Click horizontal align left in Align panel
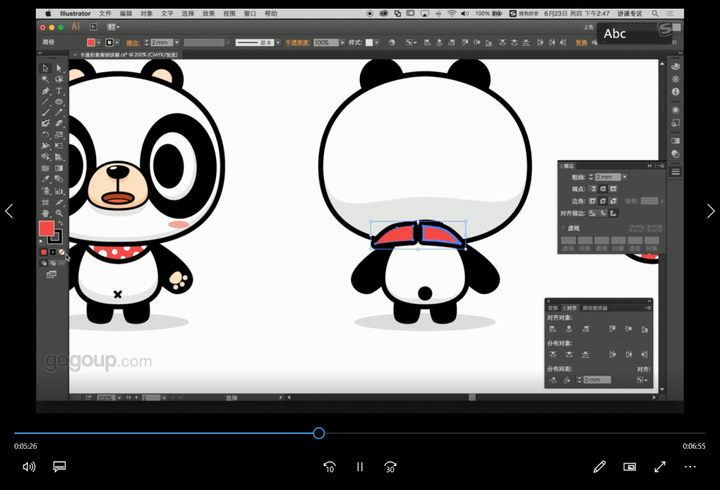This screenshot has width=720, height=490. click(x=553, y=329)
